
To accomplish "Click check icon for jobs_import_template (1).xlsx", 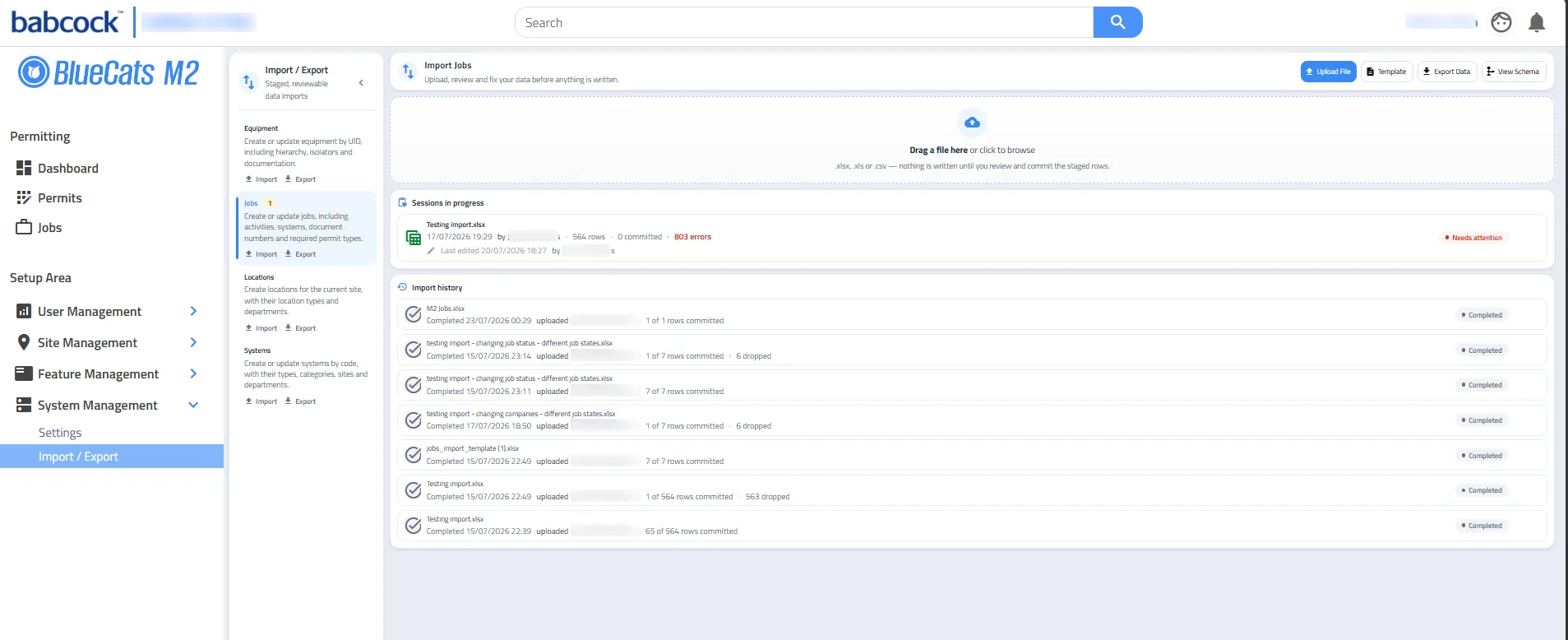I will coord(414,455).
